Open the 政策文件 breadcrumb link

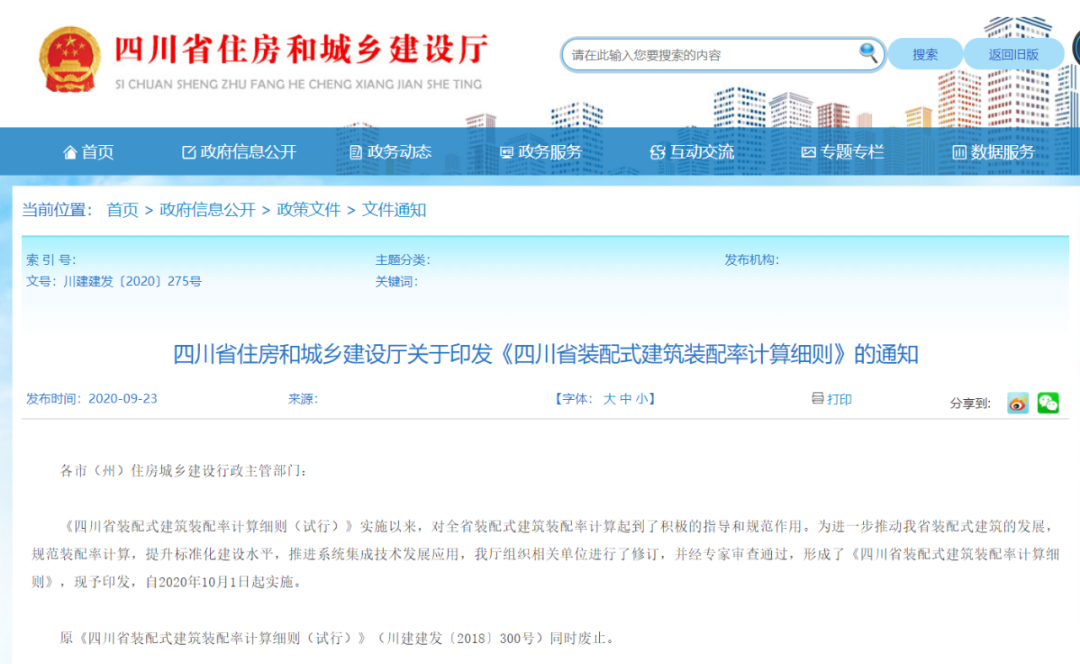point(310,210)
